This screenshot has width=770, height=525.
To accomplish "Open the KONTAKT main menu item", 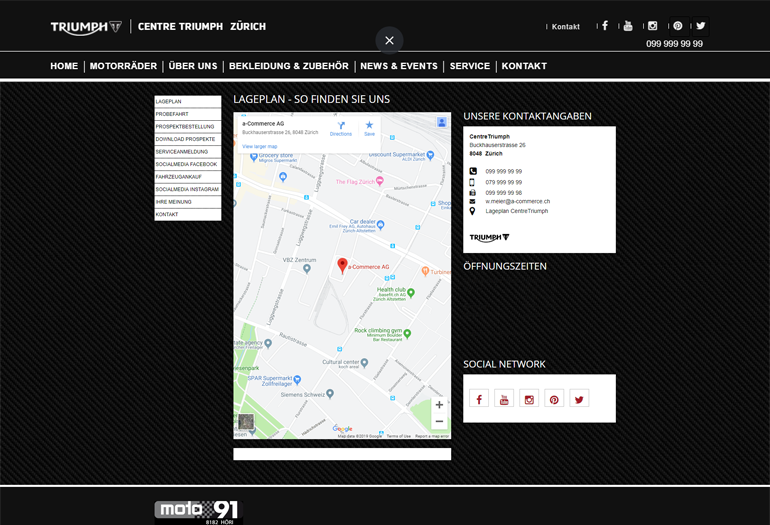I will point(524,66).
